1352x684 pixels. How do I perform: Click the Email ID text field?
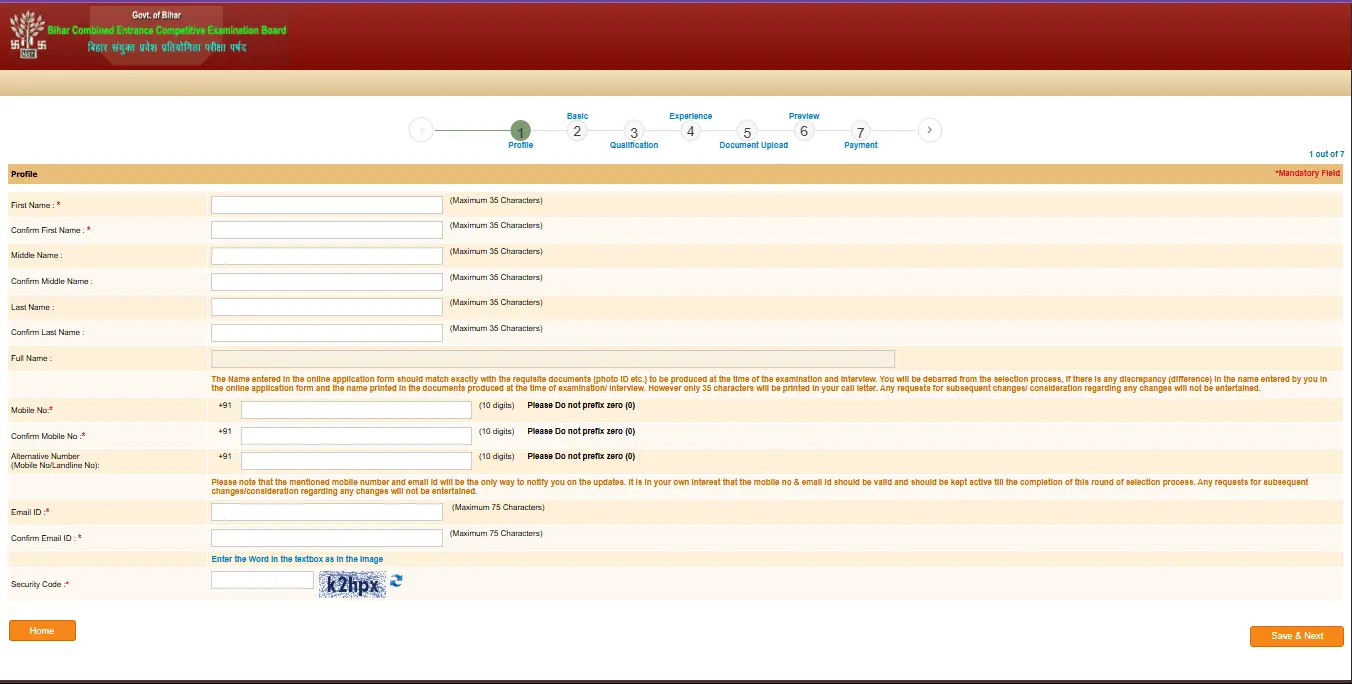327,512
